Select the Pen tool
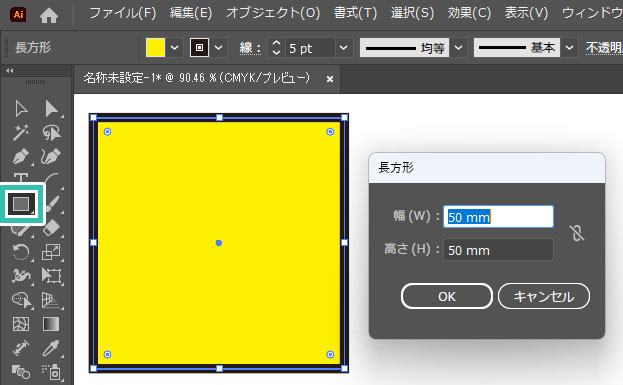This screenshot has height=385, width=623. tap(21, 157)
